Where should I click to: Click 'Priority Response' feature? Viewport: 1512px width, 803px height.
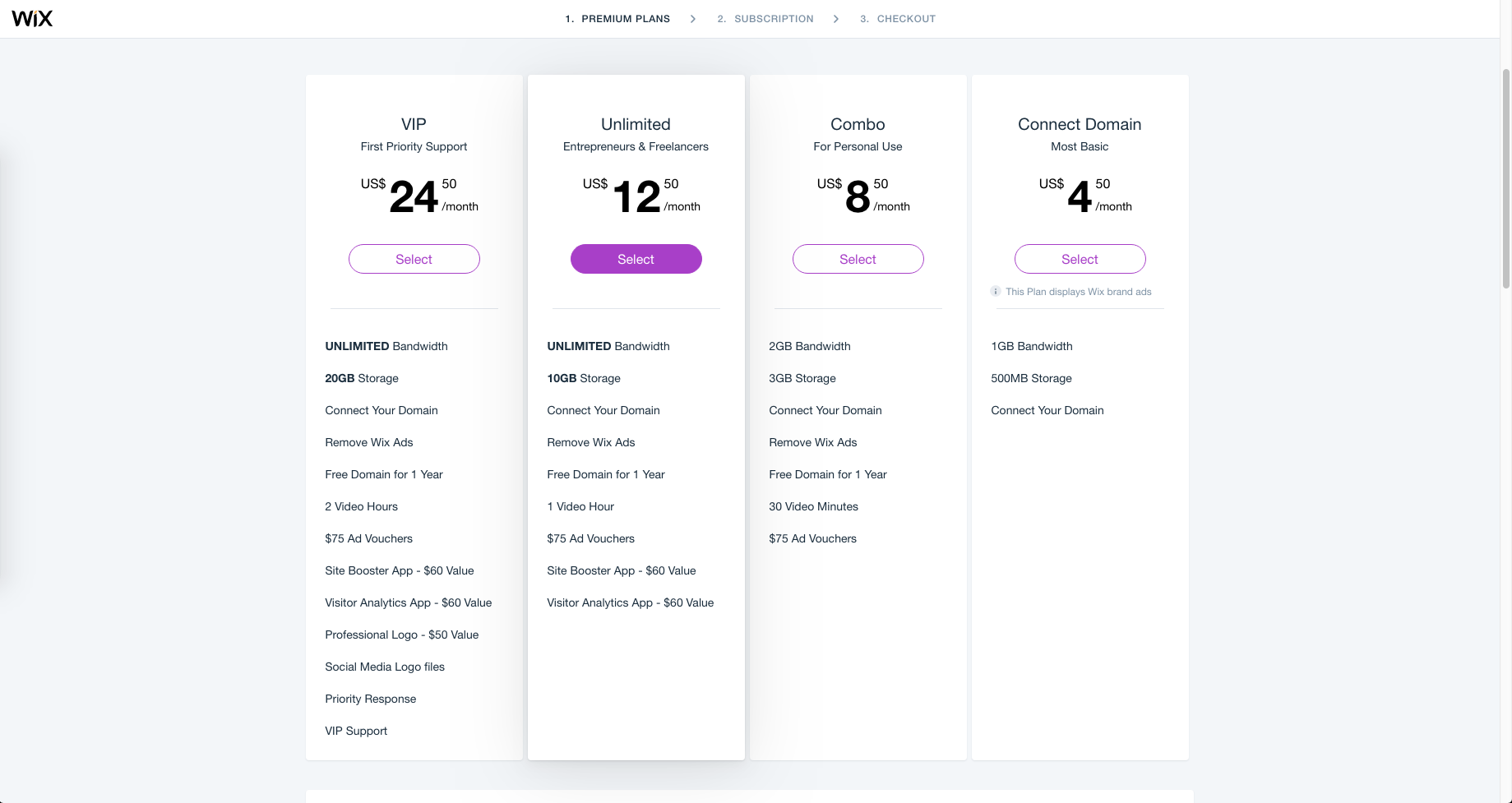(371, 699)
